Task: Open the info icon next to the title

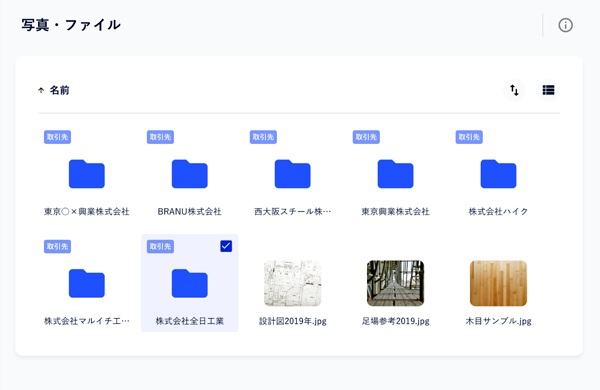Action: pyautogui.click(x=565, y=25)
